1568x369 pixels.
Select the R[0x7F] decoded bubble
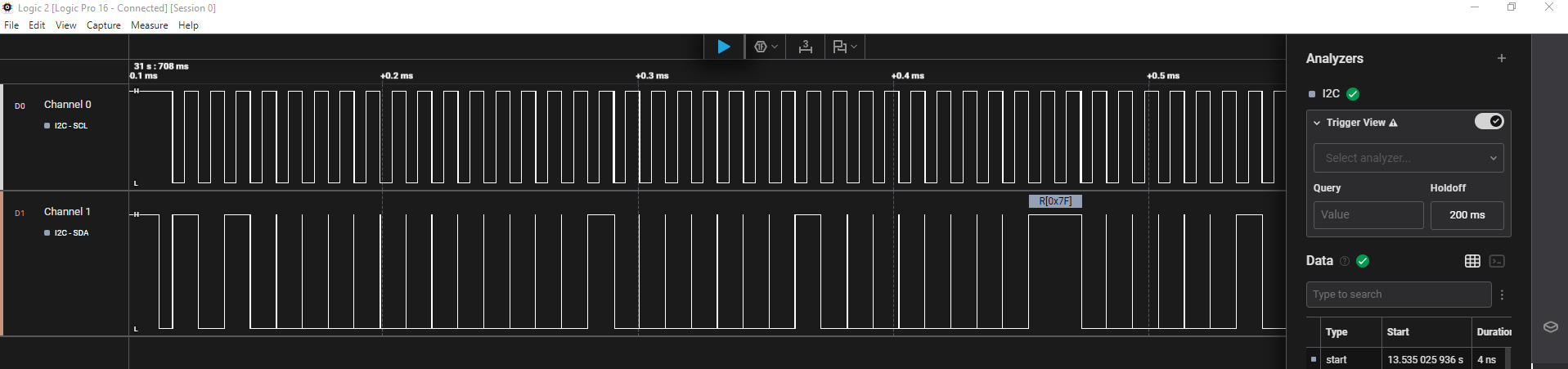(x=1055, y=201)
